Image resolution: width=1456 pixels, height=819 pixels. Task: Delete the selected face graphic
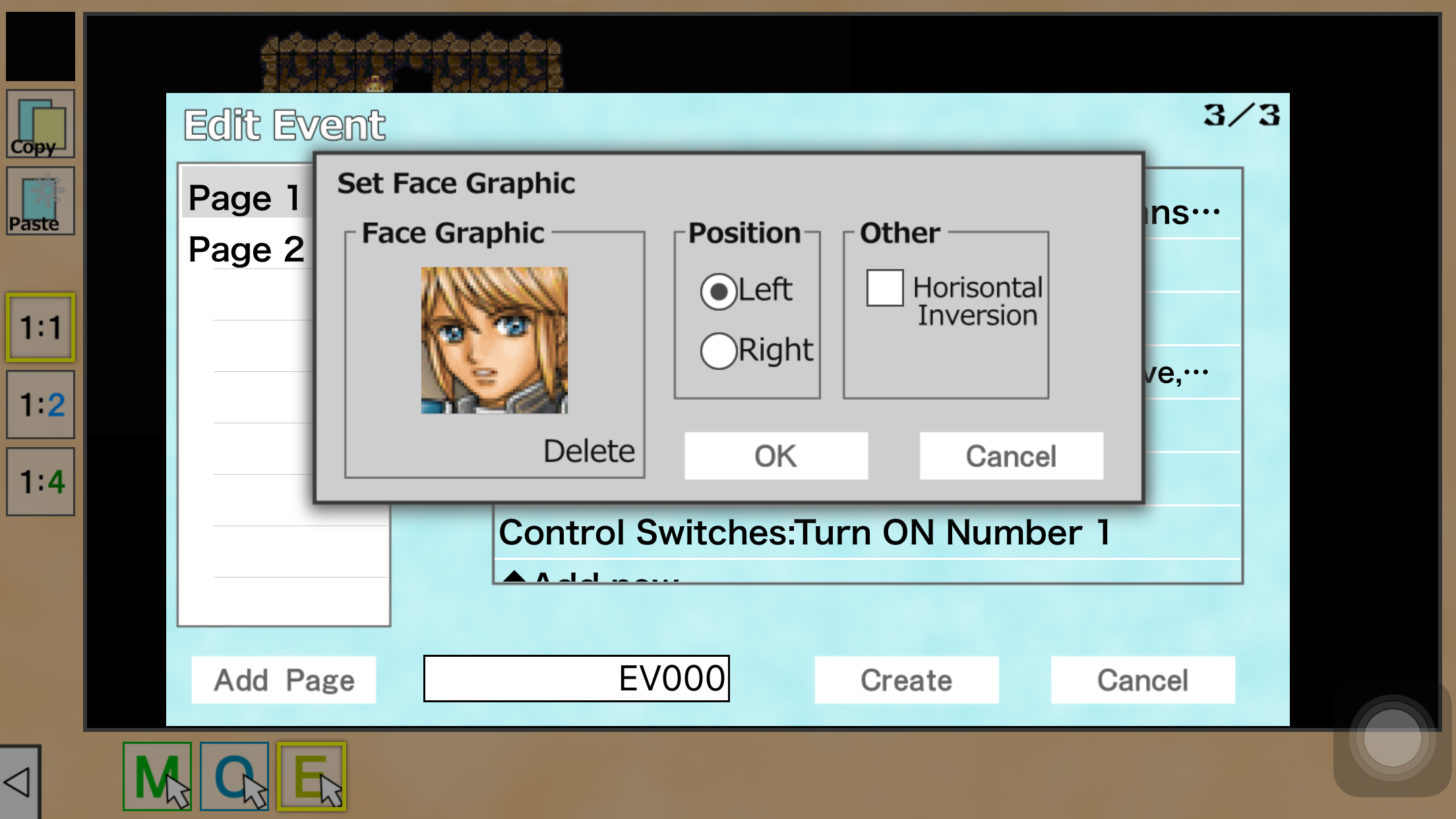[x=588, y=452]
